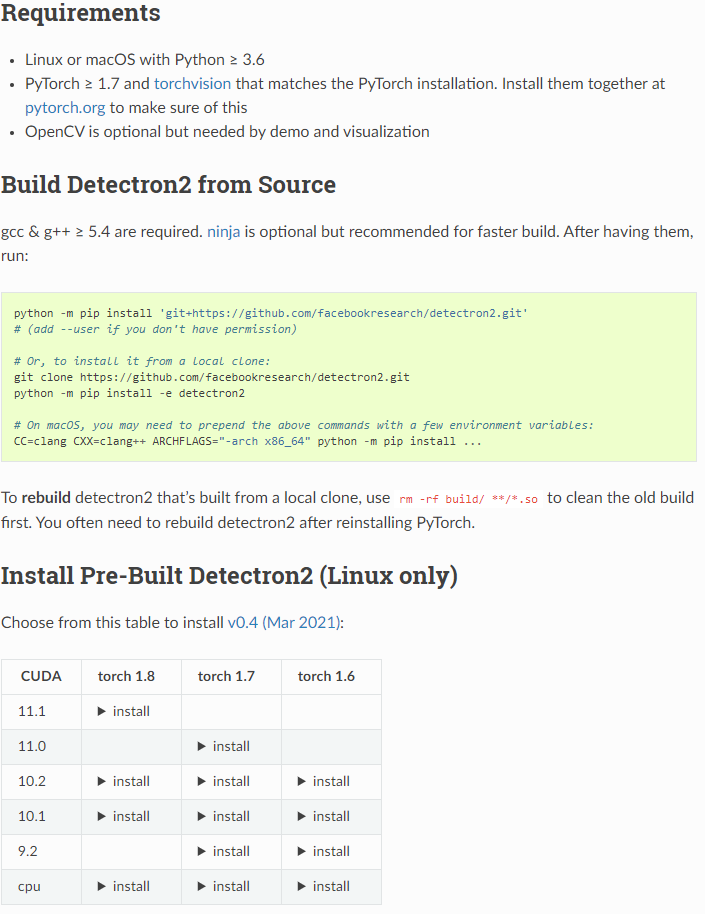The image size is (705, 914).
Task: Expand install for CUDA 9.2 torch 1.7
Action: [x=223, y=851]
